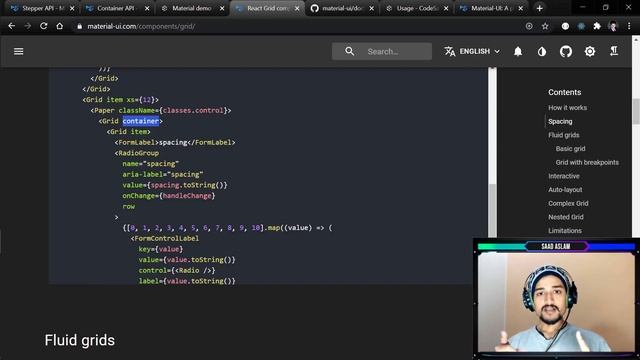Screen dimensions: 640x360
Task: Click the Search input field
Action: 382,51
